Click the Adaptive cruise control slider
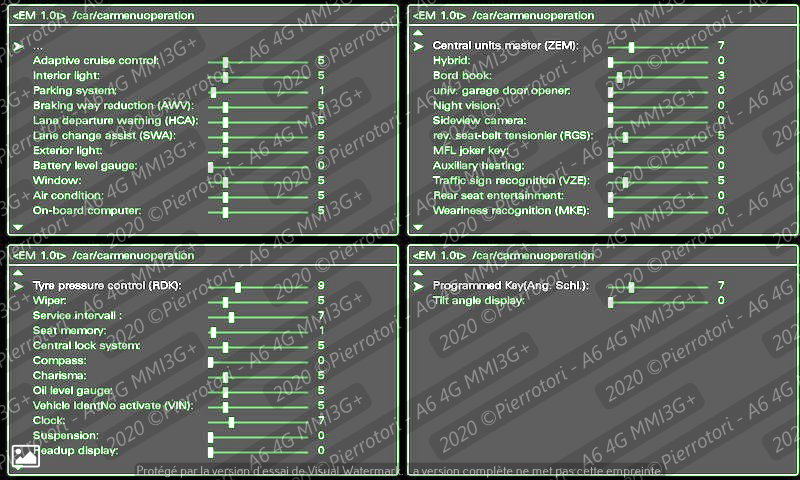The height and width of the screenshot is (480, 800). pyautogui.click(x=225, y=61)
